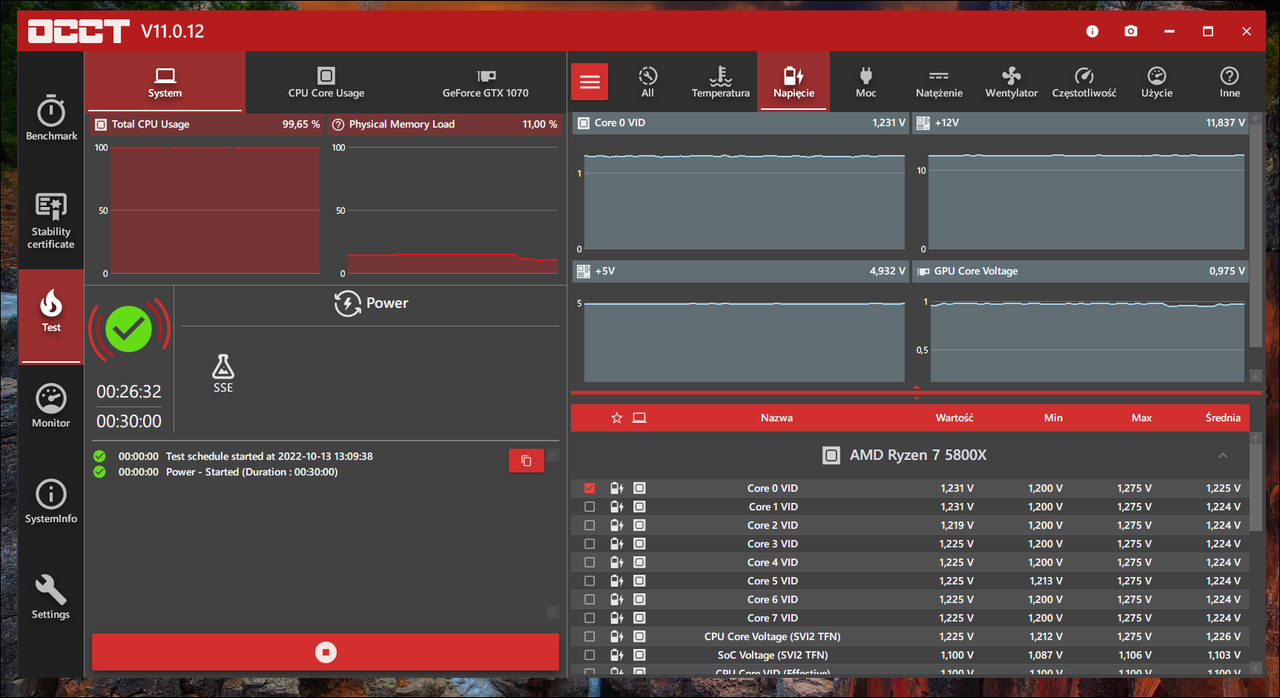1280x698 pixels.
Task: Click elapsed time 00:26:32
Action: coord(129,391)
